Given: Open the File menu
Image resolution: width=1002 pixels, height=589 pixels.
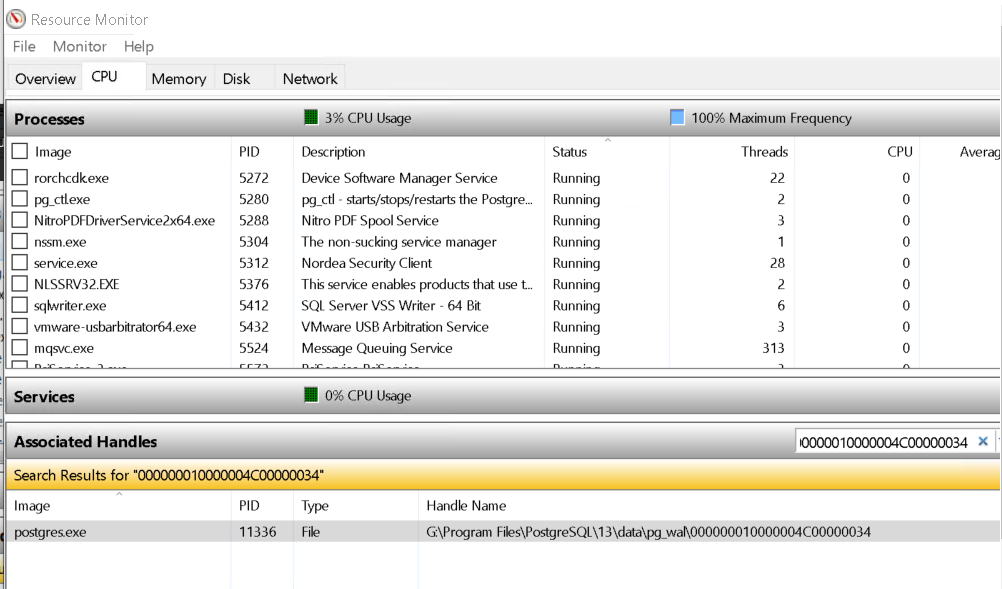Looking at the screenshot, I should click(x=24, y=46).
